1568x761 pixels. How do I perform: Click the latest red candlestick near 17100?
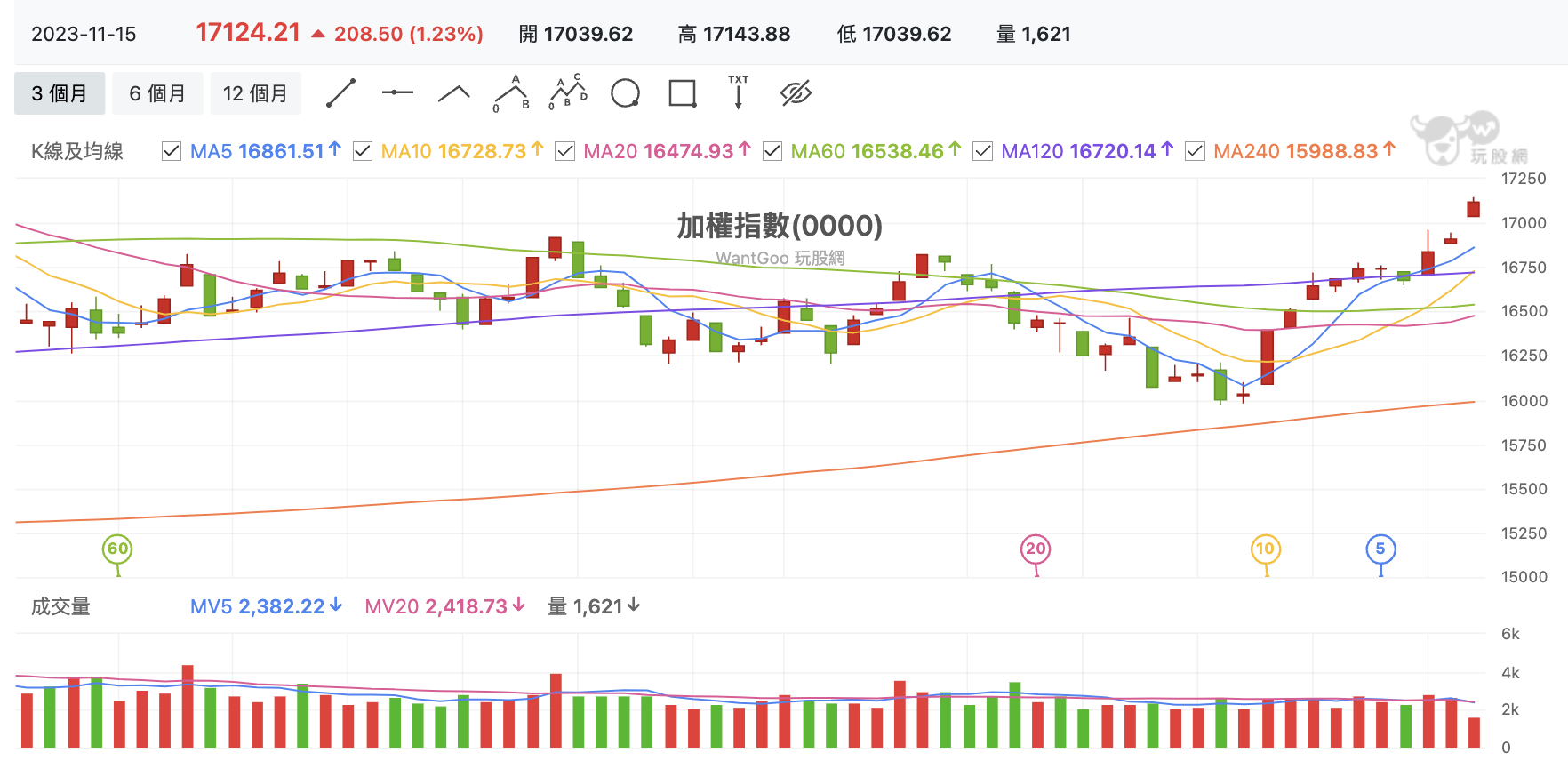pyautogui.click(x=1473, y=208)
